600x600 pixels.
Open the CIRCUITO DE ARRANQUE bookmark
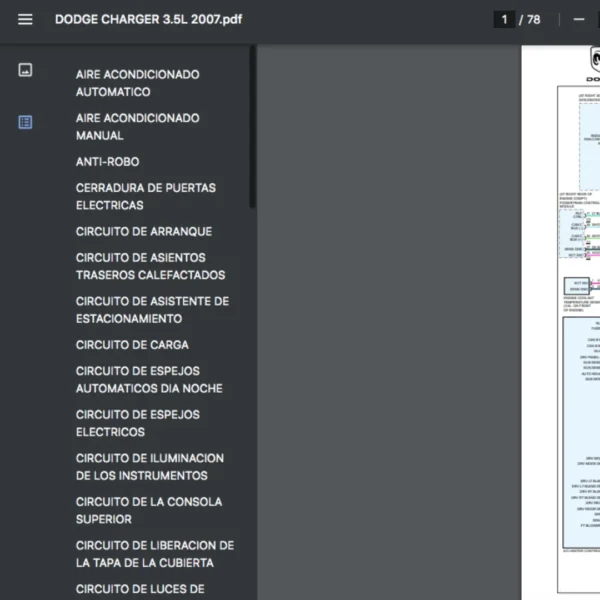143,231
